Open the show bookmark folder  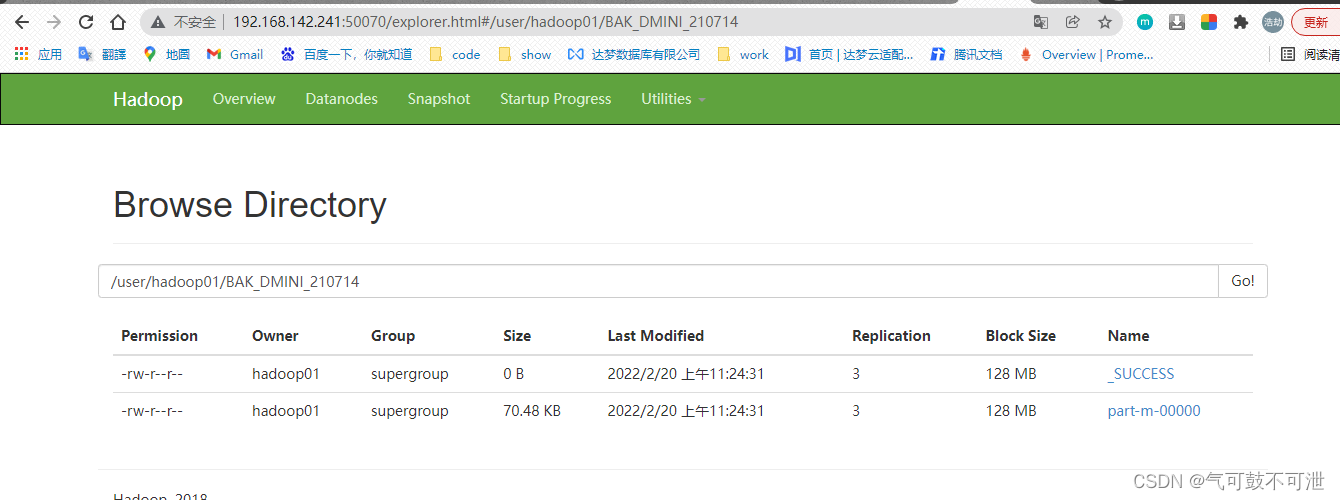[x=524, y=55]
